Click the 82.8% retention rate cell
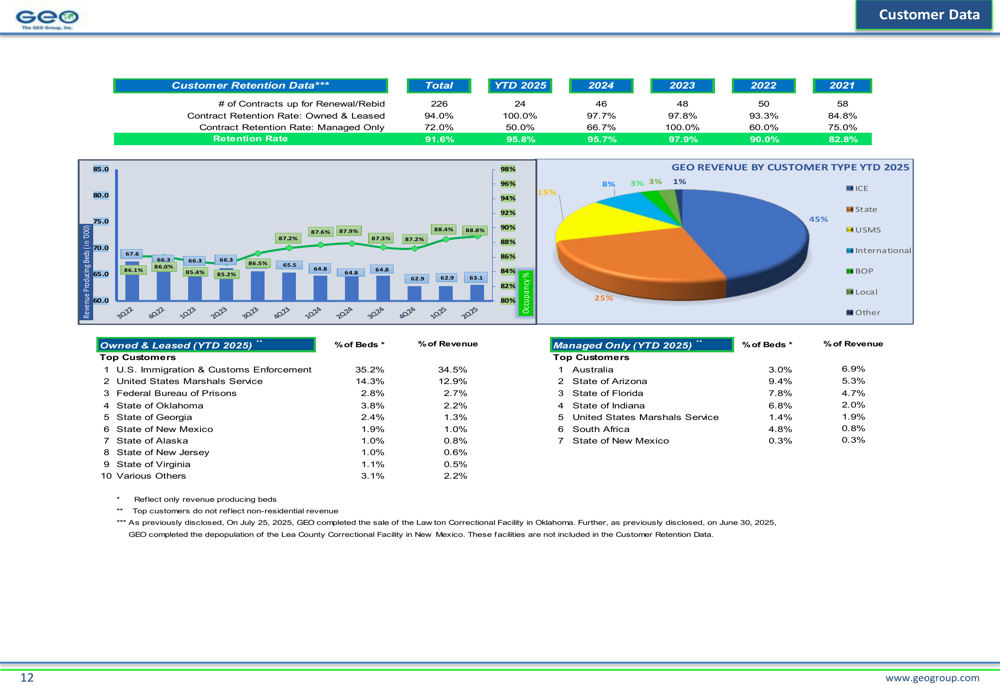The image size is (1000, 685). [x=842, y=139]
